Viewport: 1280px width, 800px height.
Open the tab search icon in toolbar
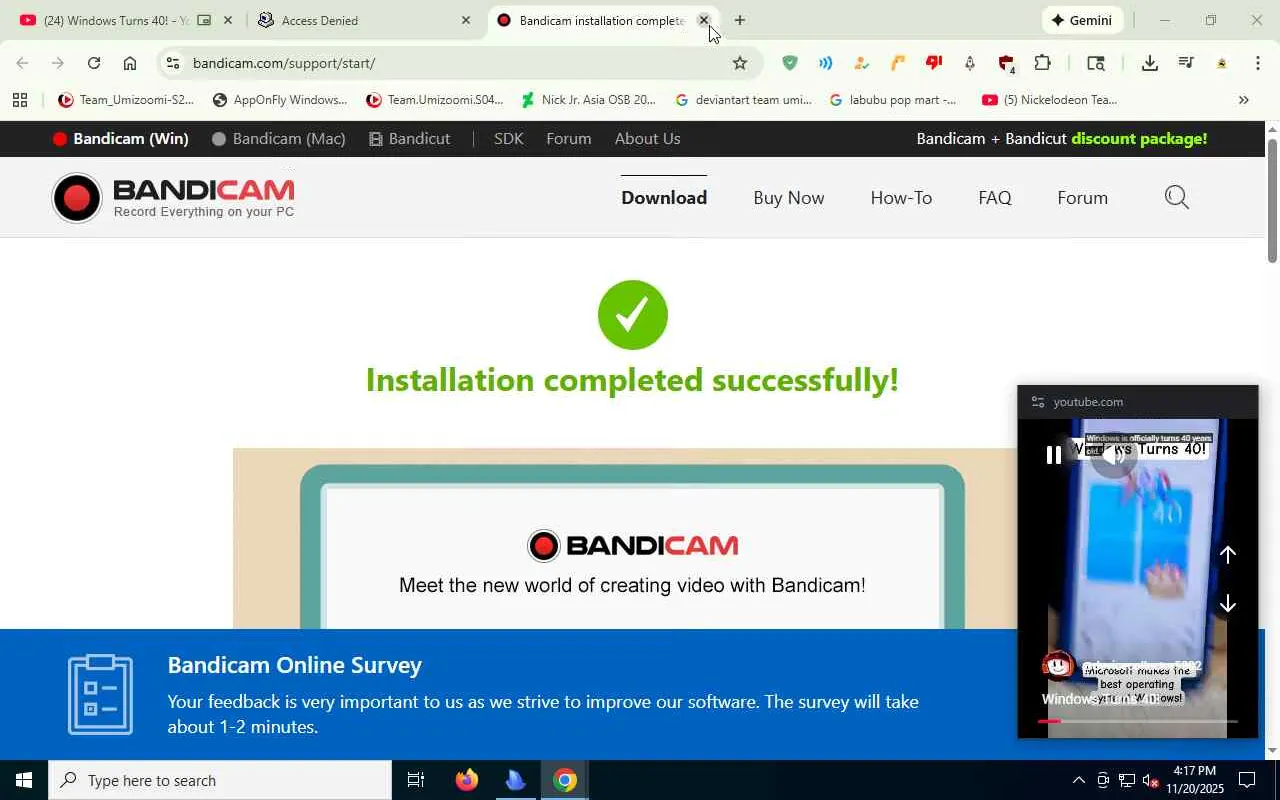coord(1096,63)
